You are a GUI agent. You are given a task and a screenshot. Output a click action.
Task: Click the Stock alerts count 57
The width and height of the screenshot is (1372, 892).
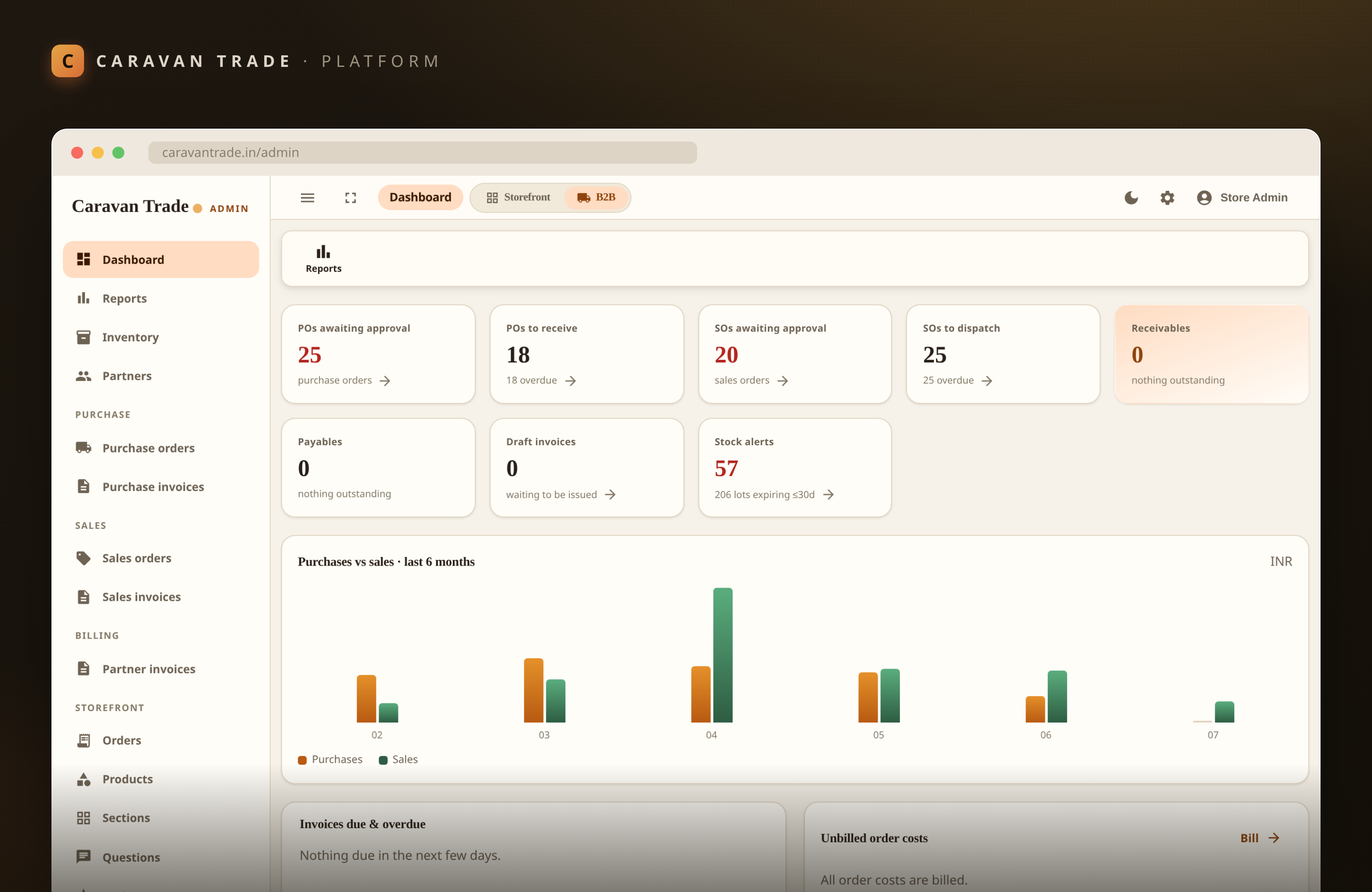[x=726, y=468]
